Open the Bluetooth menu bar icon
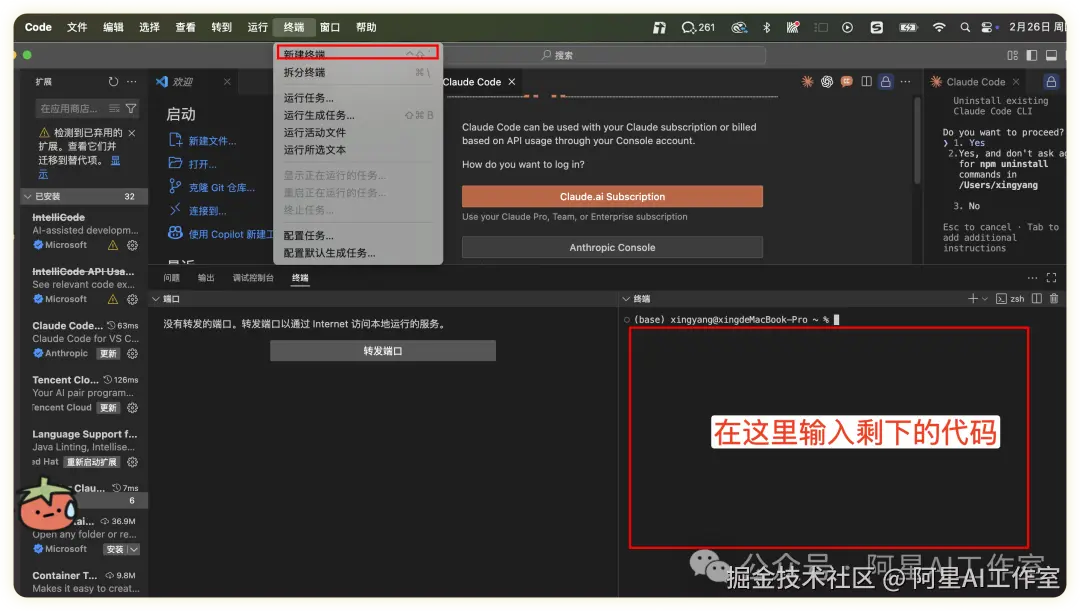1080x611 pixels. tap(767, 28)
